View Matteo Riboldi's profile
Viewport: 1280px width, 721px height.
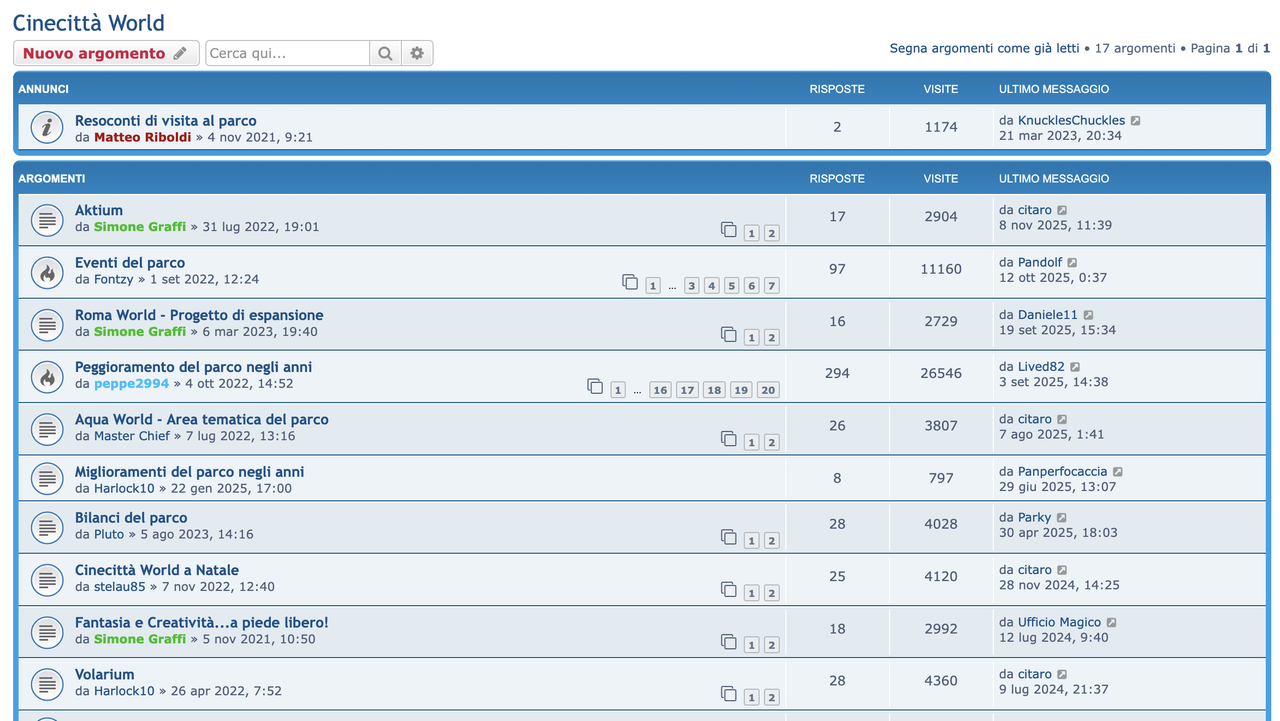tap(143, 137)
